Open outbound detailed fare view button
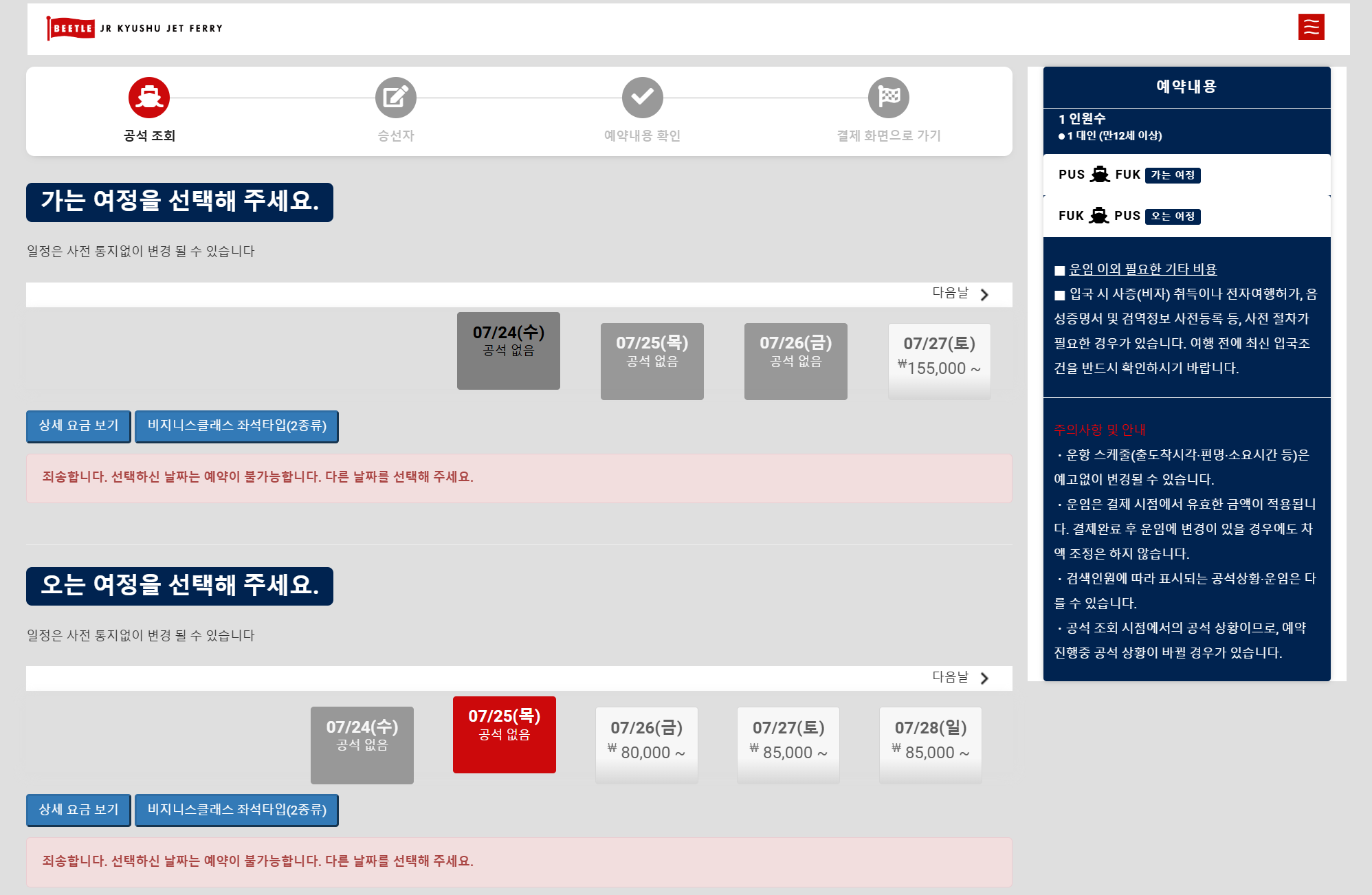 coord(78,426)
